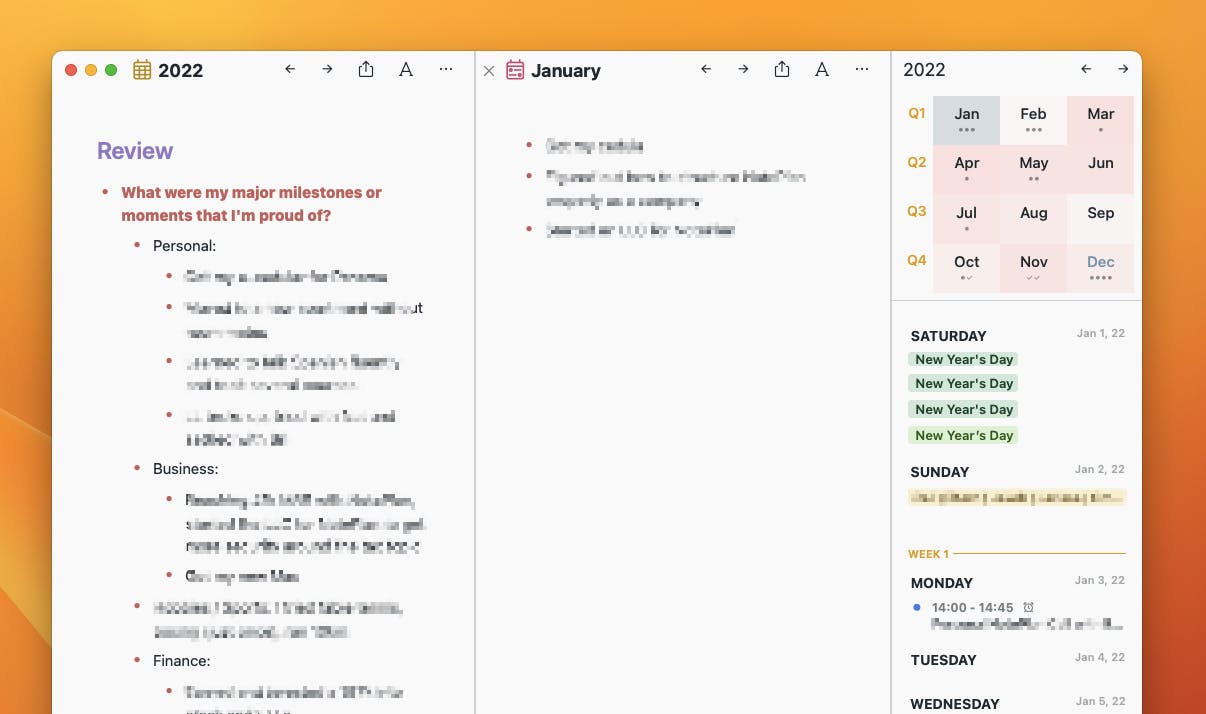Image resolution: width=1206 pixels, height=714 pixels.
Task: Open Aug in the year calendar
Action: [x=1033, y=218]
